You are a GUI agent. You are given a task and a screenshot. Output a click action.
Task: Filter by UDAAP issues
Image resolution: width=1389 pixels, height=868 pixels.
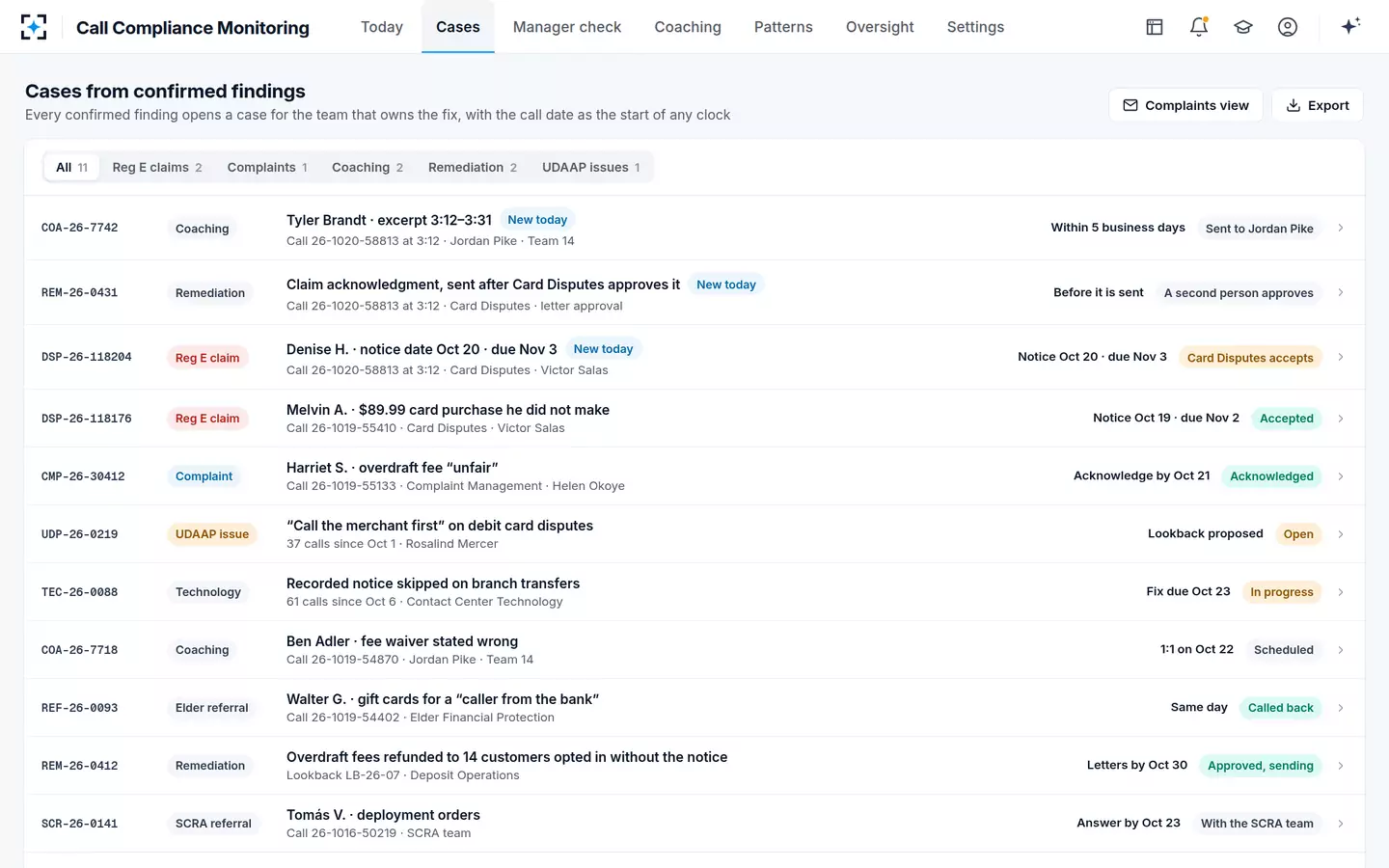tap(591, 167)
